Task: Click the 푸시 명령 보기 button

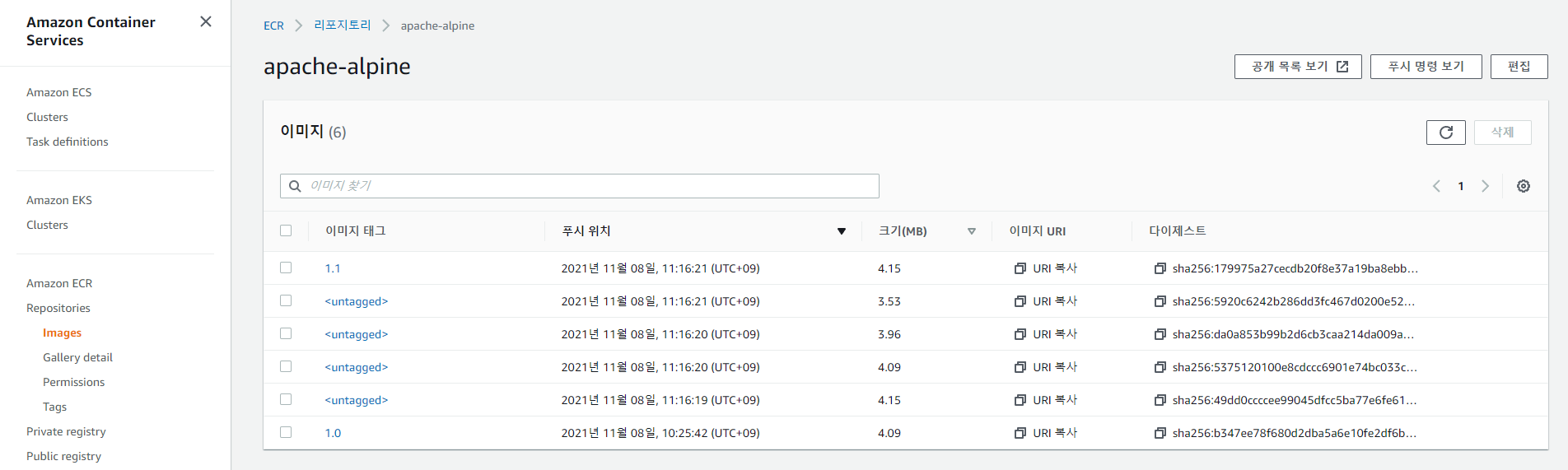Action: 1426,67
